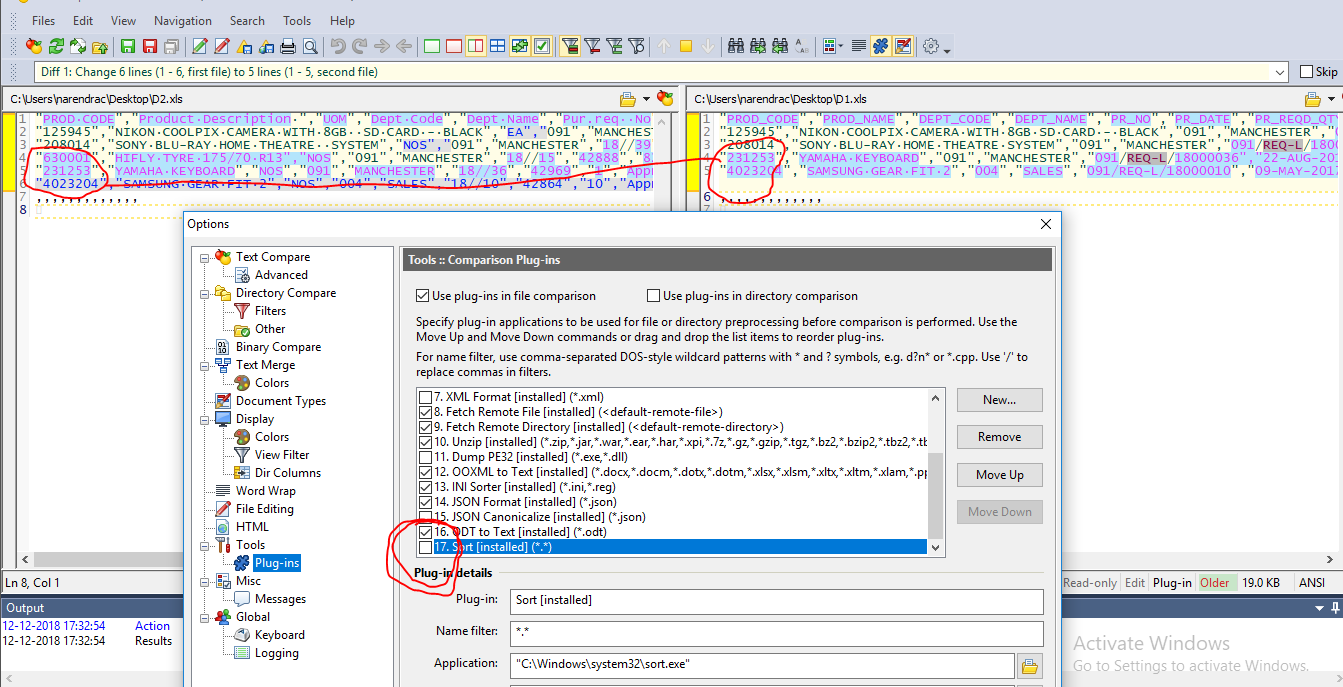Screen dimensions: 1343x687
Task: Select Keyboard in the options tree
Action: pos(280,635)
